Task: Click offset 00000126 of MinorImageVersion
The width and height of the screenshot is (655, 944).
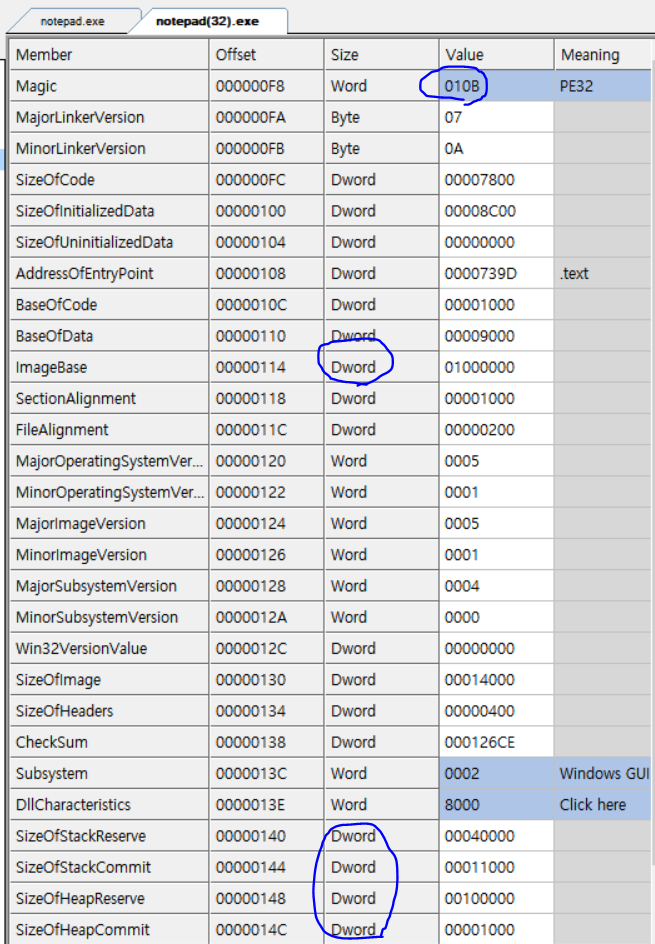Action: (x=266, y=556)
